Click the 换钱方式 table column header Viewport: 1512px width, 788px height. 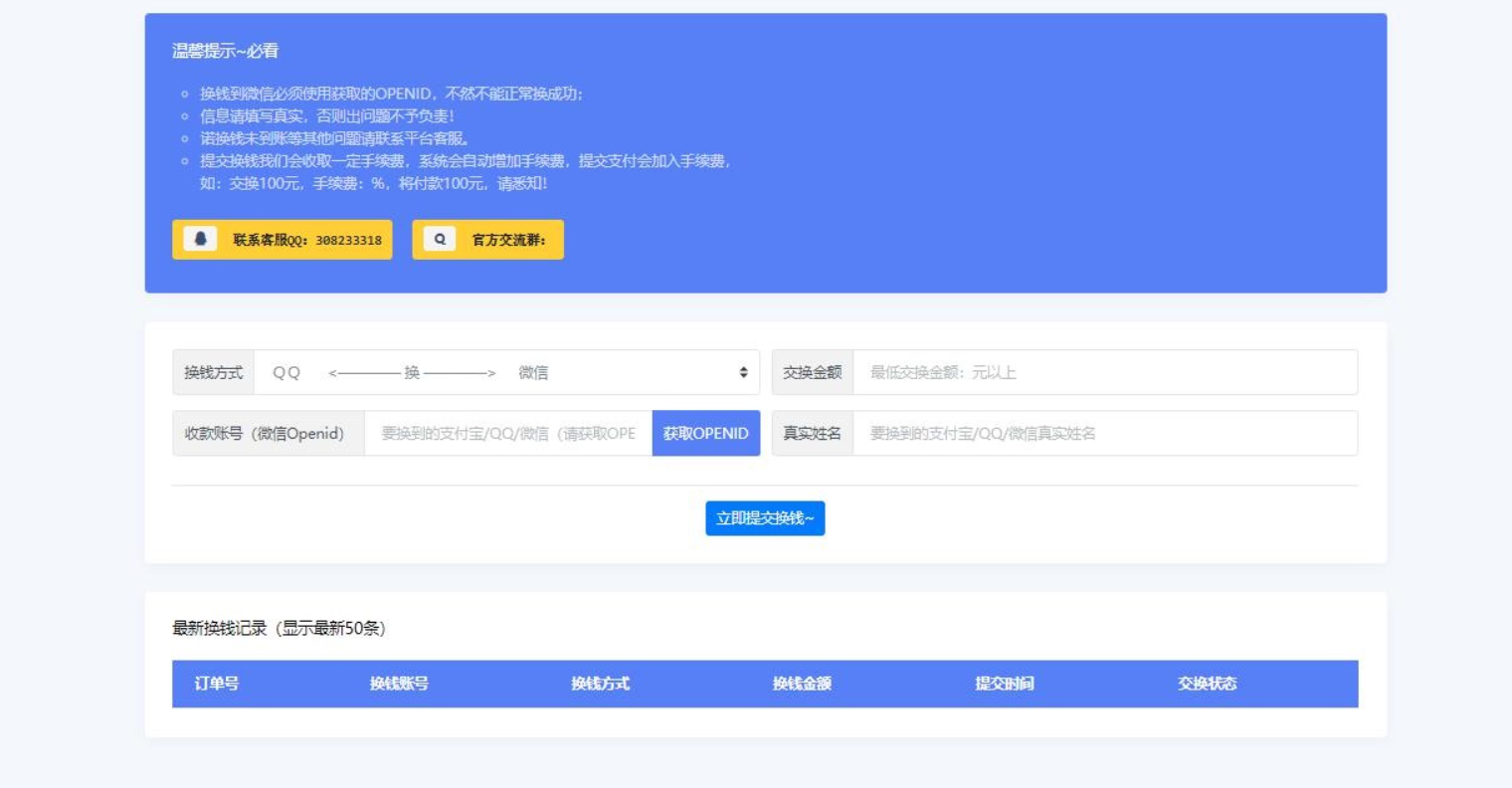(601, 684)
